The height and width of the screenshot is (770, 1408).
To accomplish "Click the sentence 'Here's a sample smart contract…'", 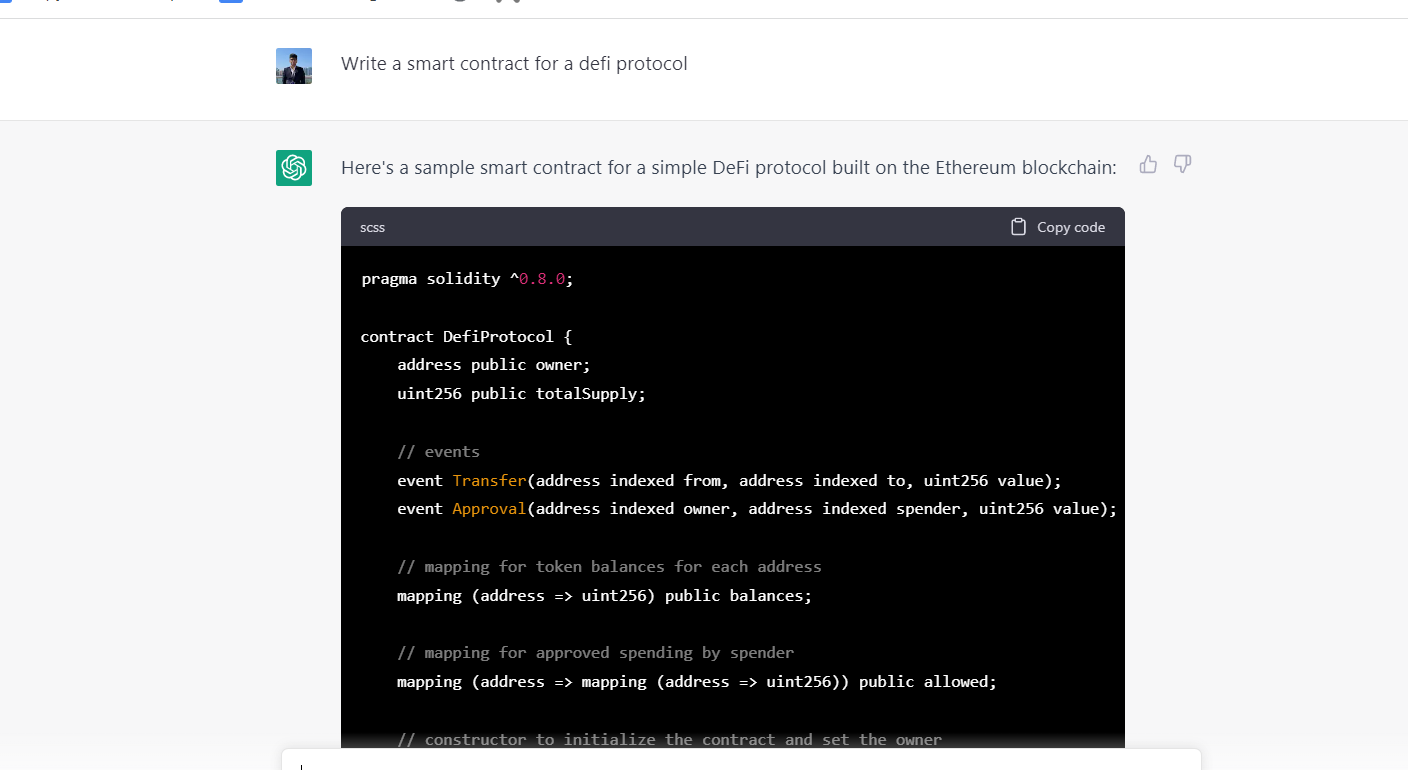I will [729, 168].
